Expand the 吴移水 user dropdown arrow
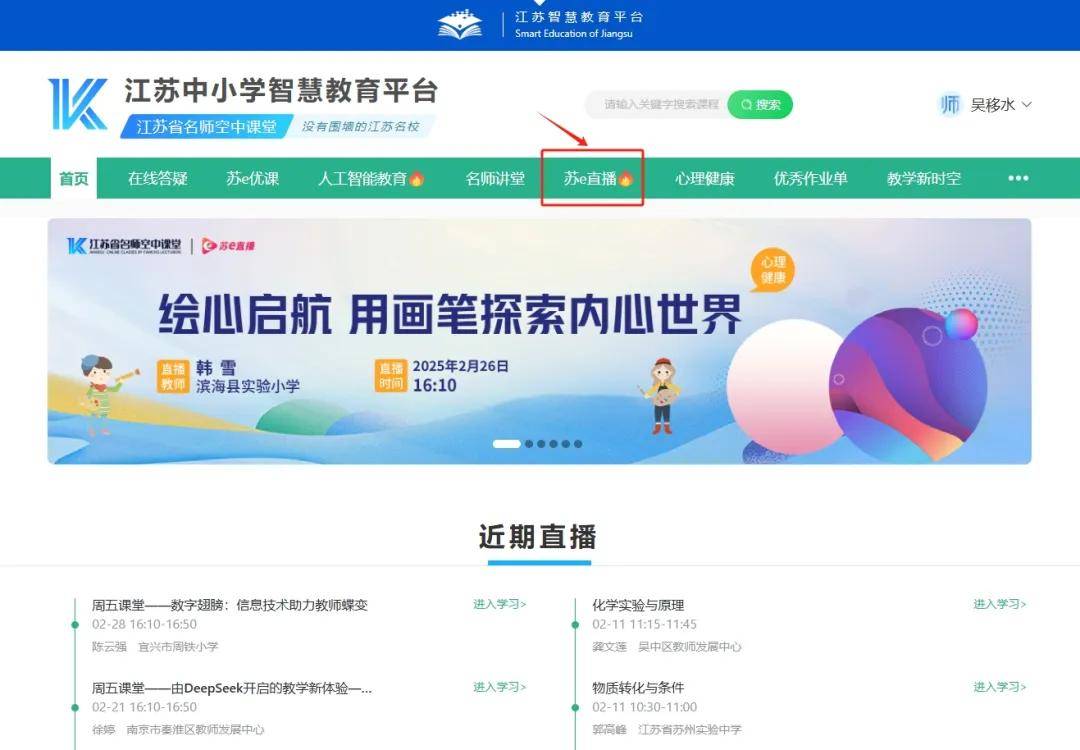 (1027, 105)
